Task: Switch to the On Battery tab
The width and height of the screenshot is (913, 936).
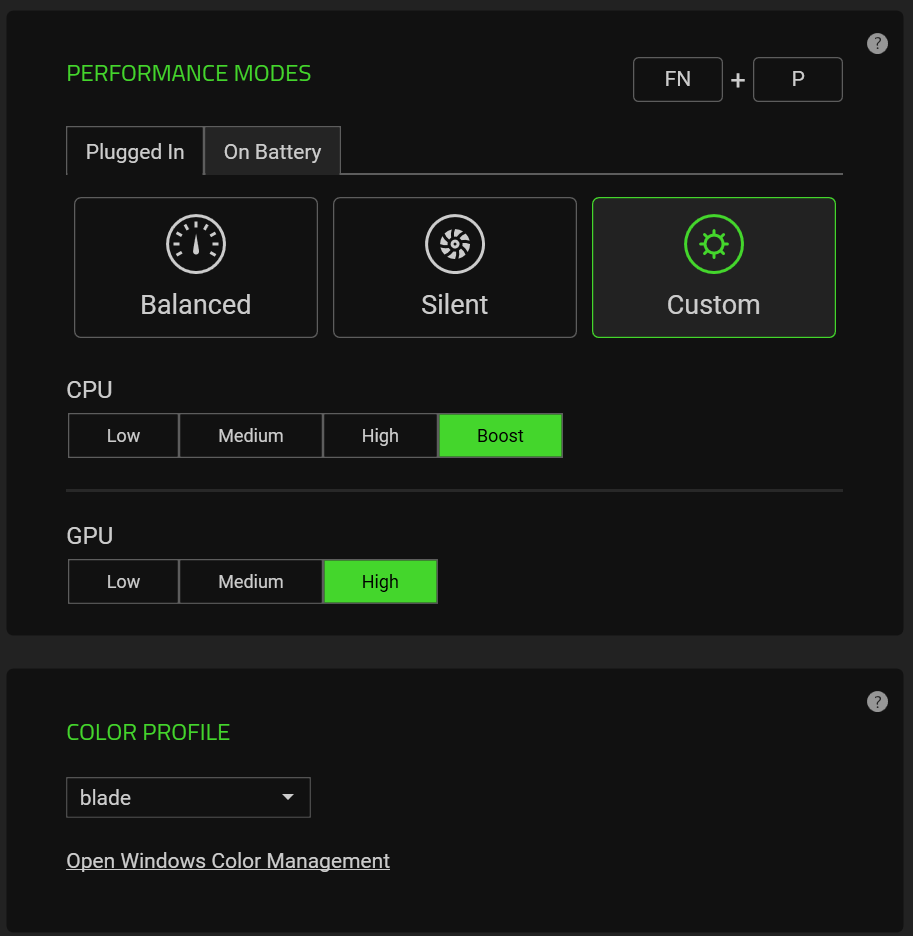Action: tap(272, 152)
